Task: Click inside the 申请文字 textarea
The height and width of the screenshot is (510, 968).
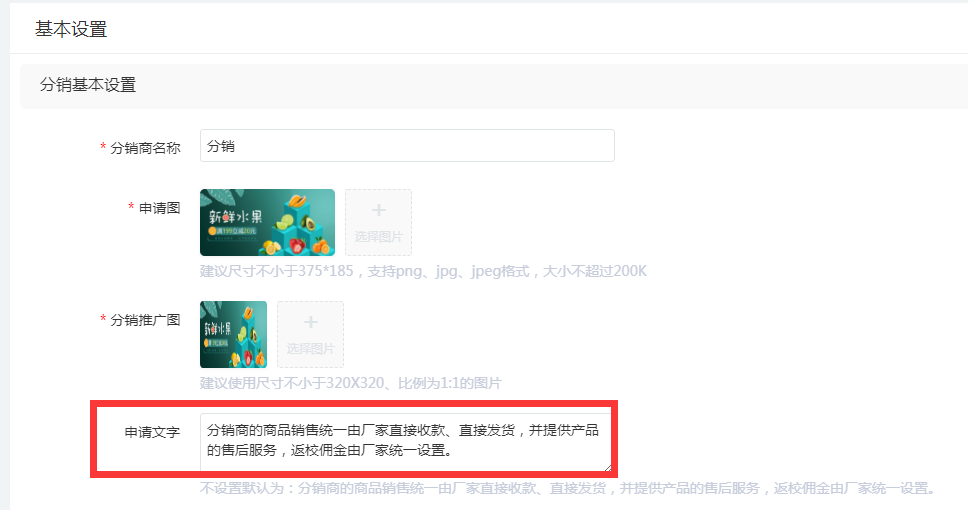Action: click(406, 442)
